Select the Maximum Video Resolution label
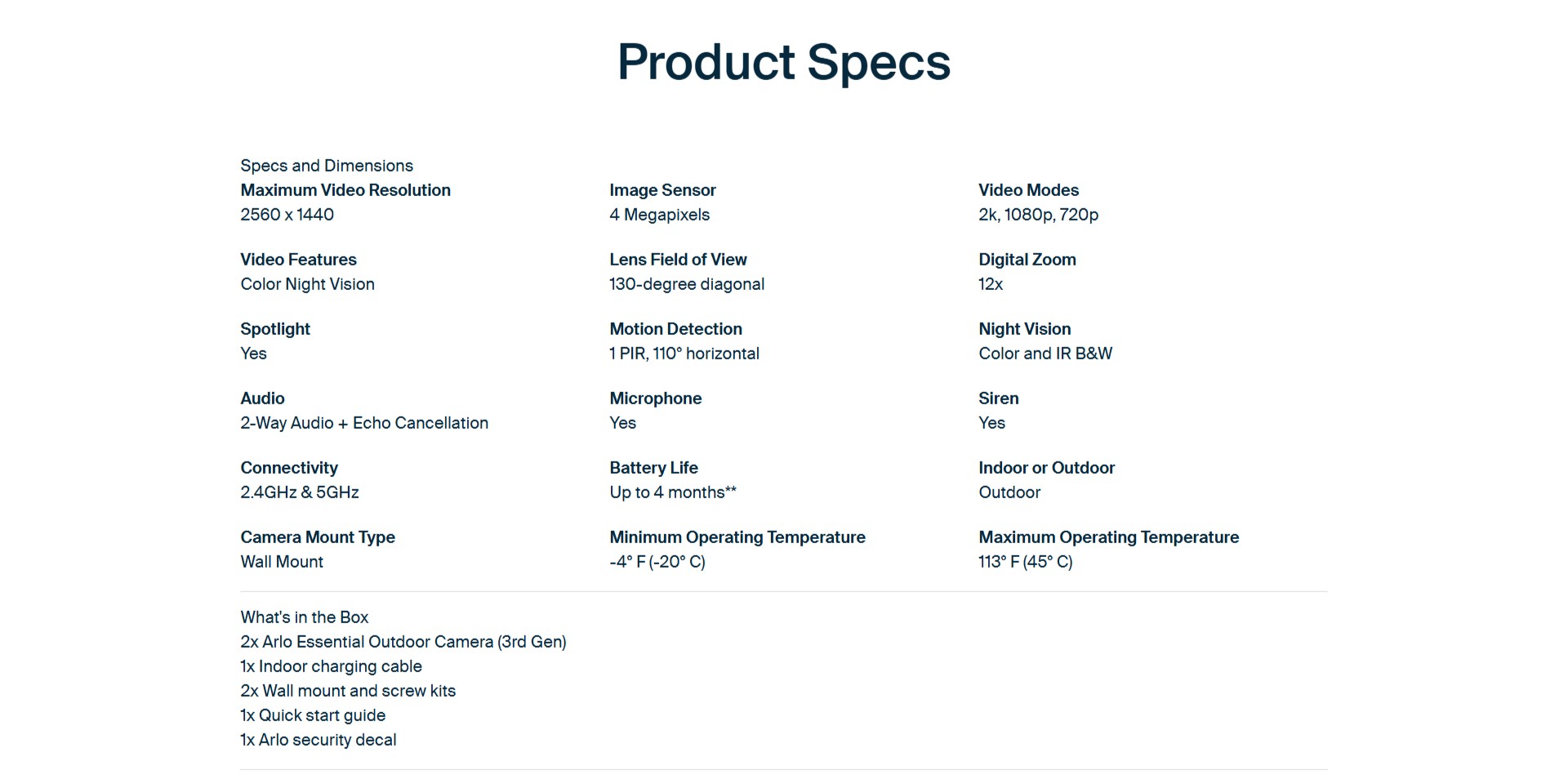Screen dimensions: 1568x784 (x=345, y=190)
